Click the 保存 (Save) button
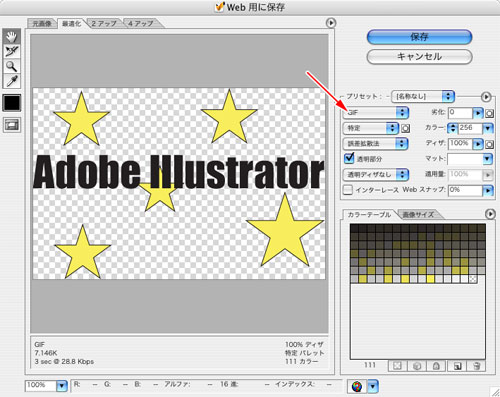Image resolution: width=500 pixels, height=397 pixels. pyautogui.click(x=420, y=37)
